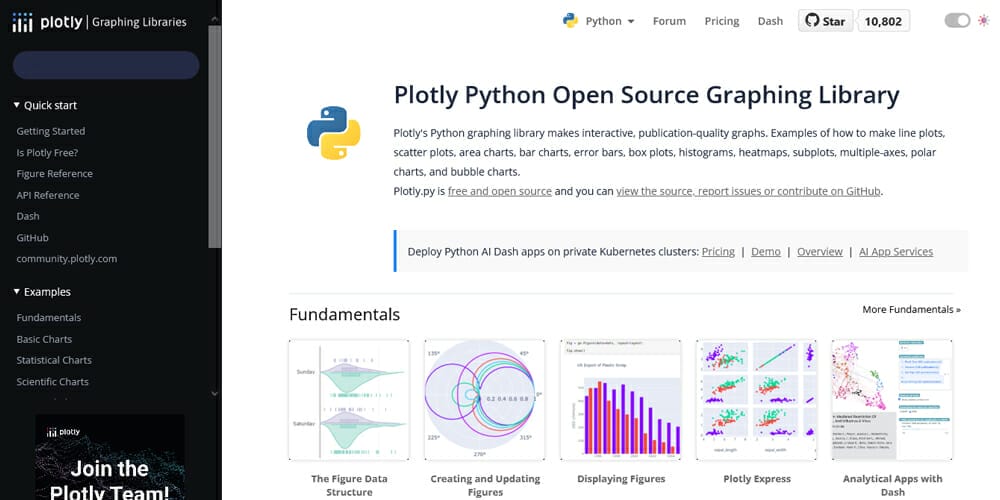Open The Figure Data Structure thumbnail
The image size is (1000, 500).
349,400
